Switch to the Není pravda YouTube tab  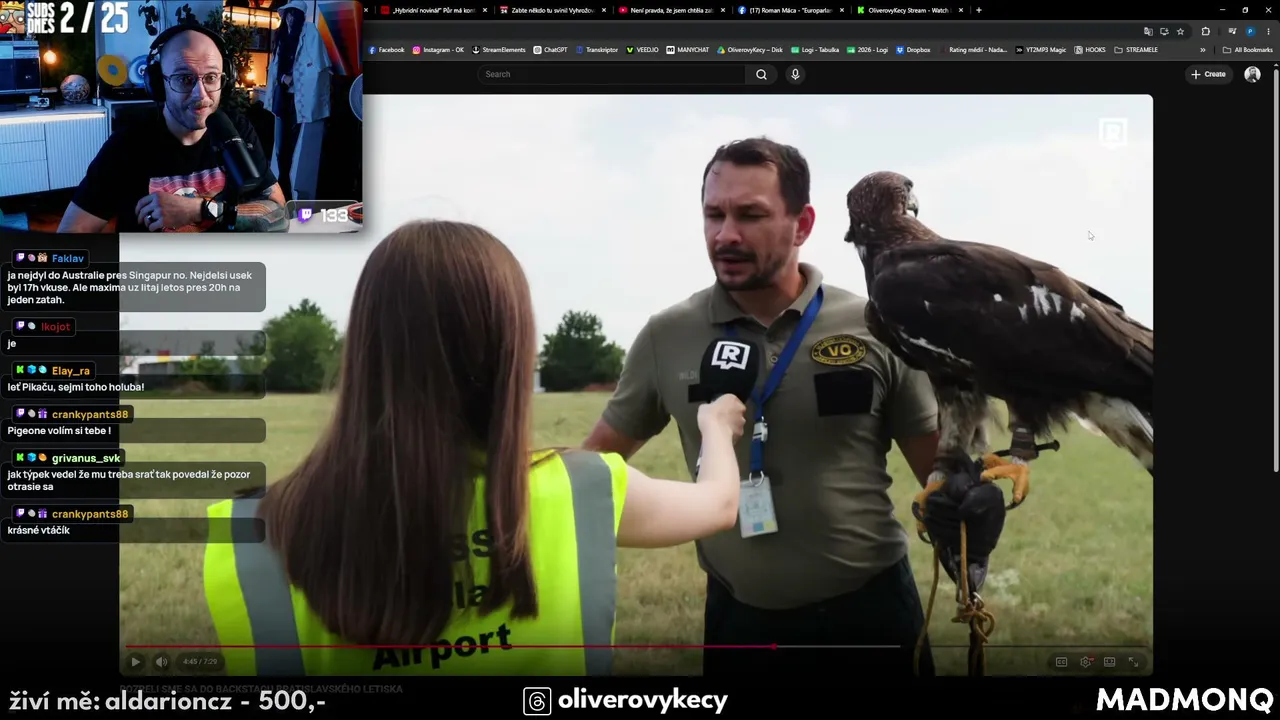point(666,10)
